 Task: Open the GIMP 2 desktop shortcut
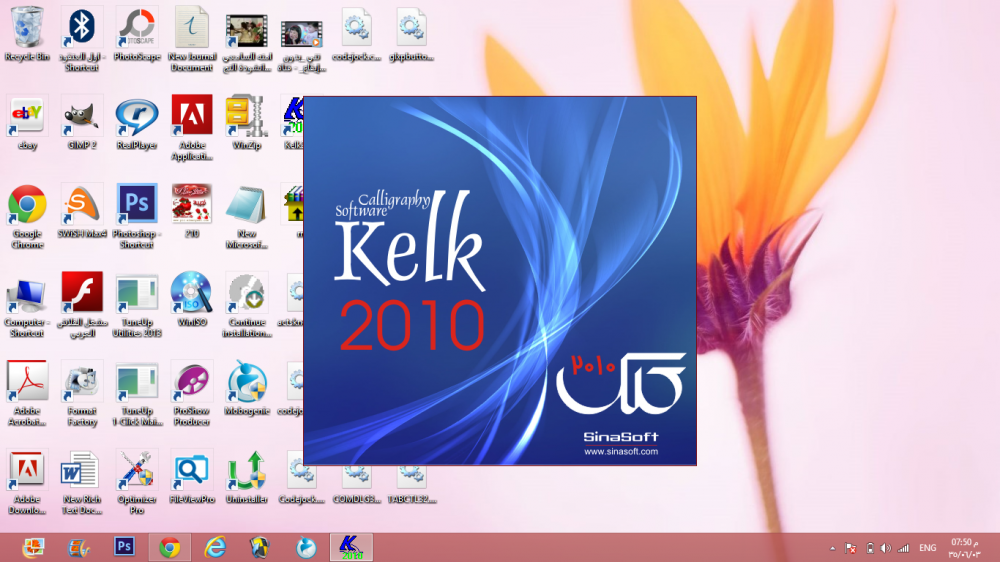pos(82,118)
